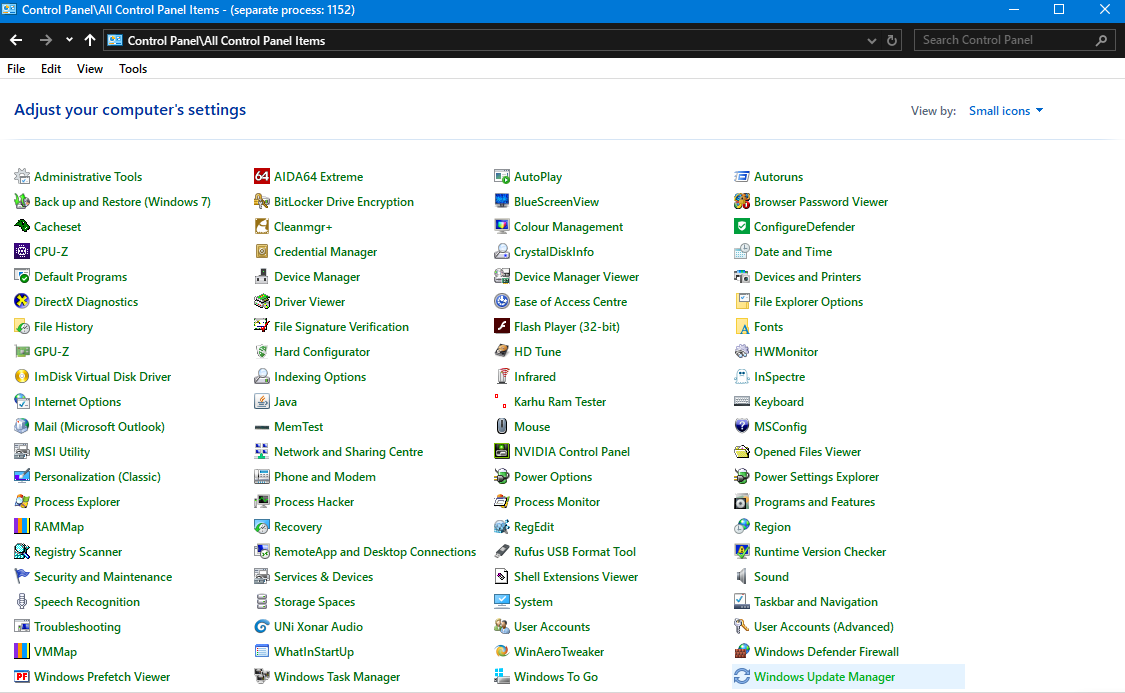Open CrystalDiskInfo link

pos(554,252)
